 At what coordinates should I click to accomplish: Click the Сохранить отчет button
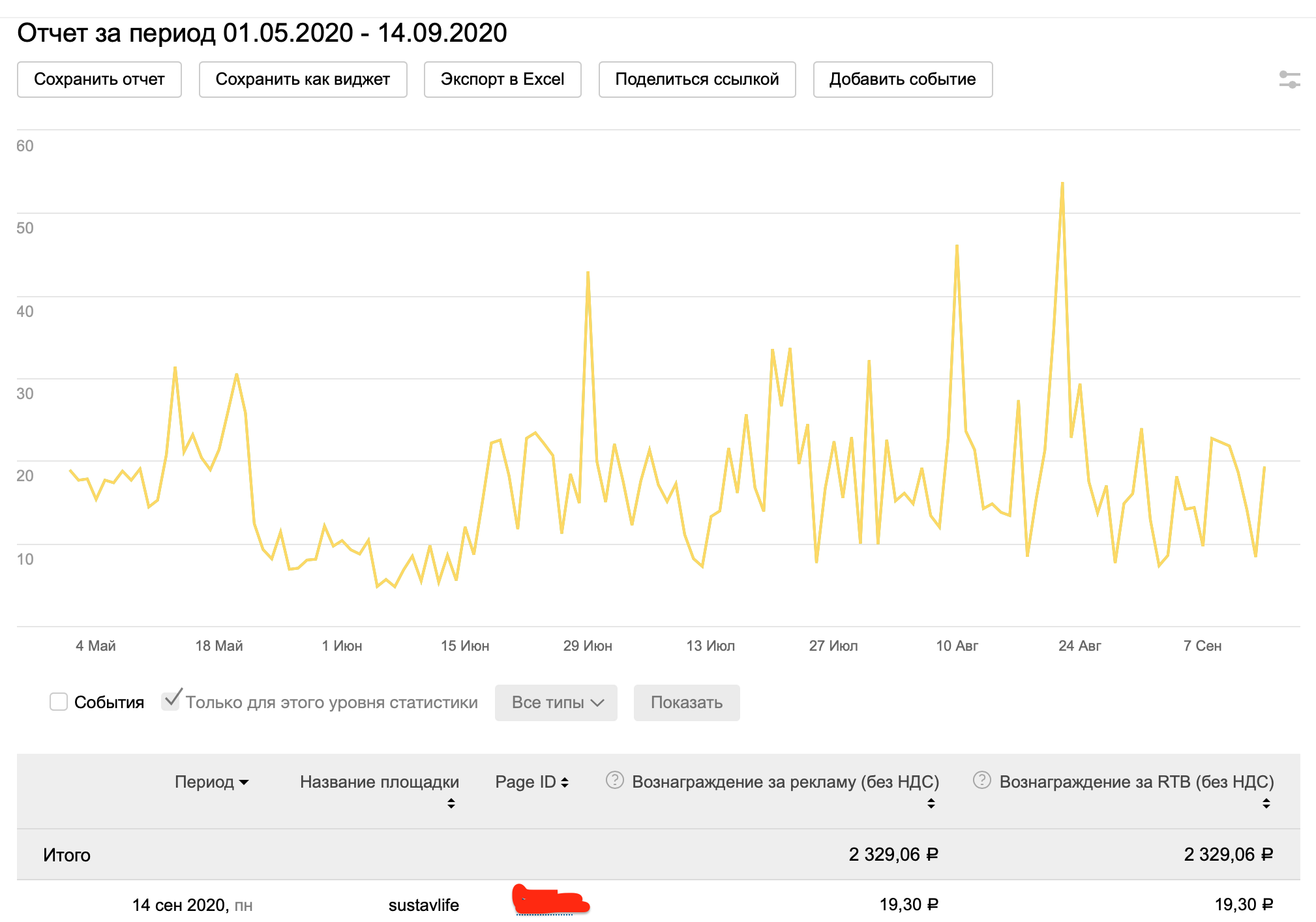click(99, 80)
